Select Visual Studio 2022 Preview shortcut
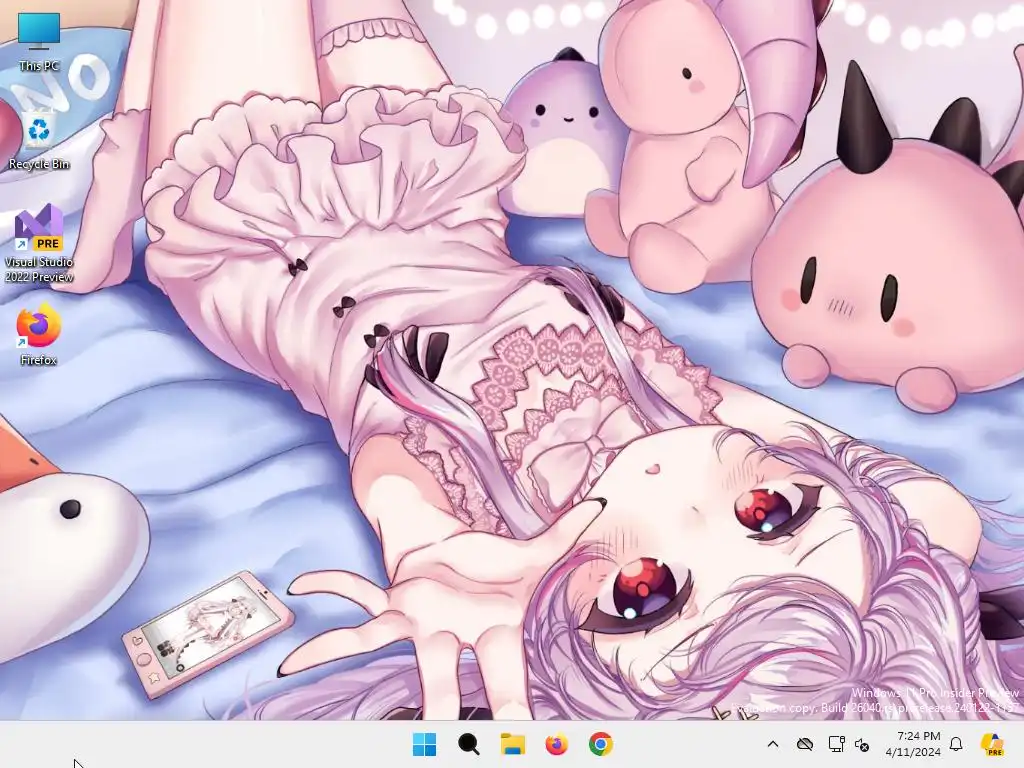This screenshot has height=768, width=1024. tap(39, 243)
